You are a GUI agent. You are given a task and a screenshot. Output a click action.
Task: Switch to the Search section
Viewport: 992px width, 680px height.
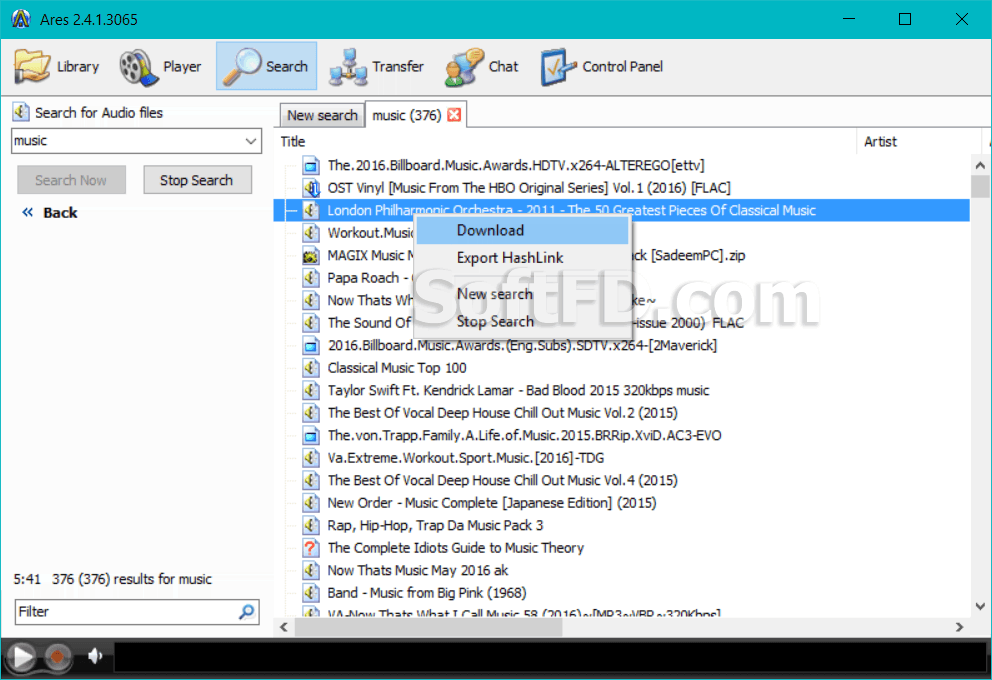click(266, 66)
